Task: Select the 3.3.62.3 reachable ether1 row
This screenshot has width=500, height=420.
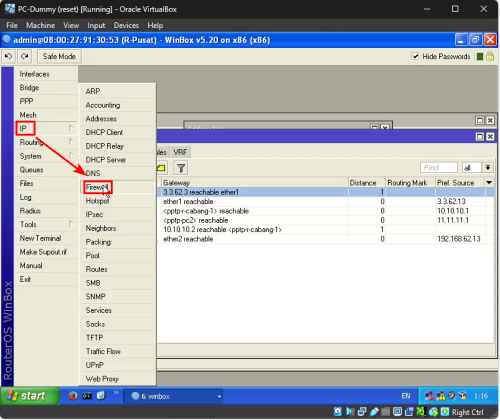Action: pyautogui.click(x=325, y=192)
